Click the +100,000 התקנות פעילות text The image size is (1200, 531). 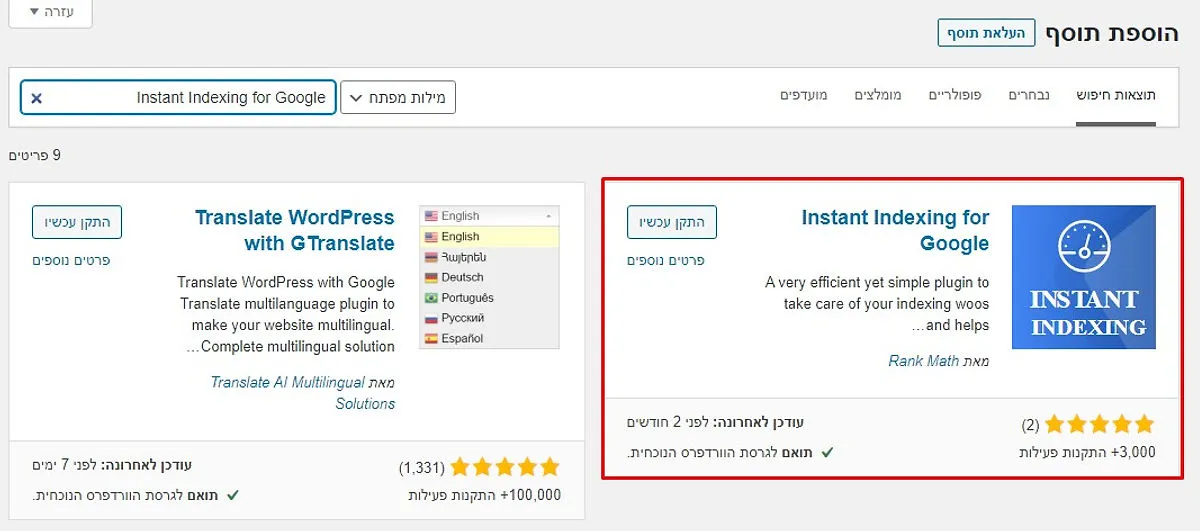coord(485,494)
